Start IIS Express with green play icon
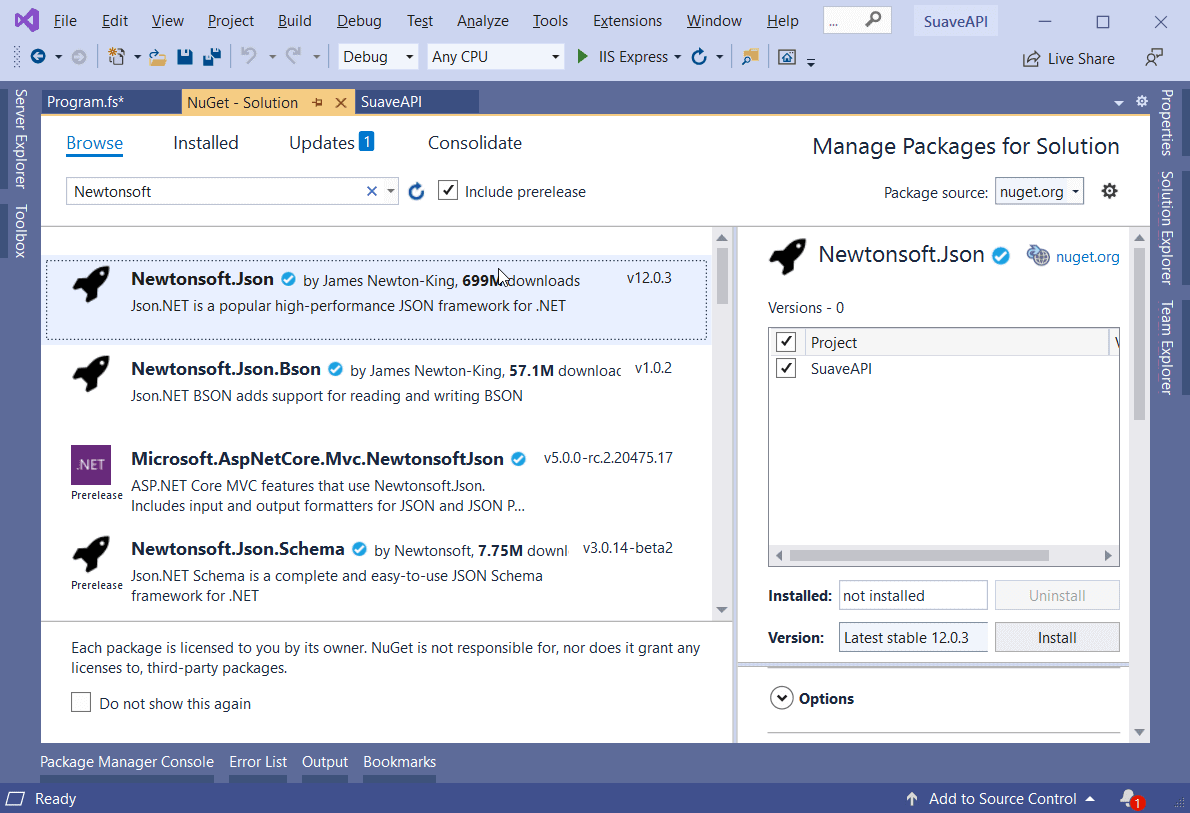The image size is (1190, 813). 582,56
